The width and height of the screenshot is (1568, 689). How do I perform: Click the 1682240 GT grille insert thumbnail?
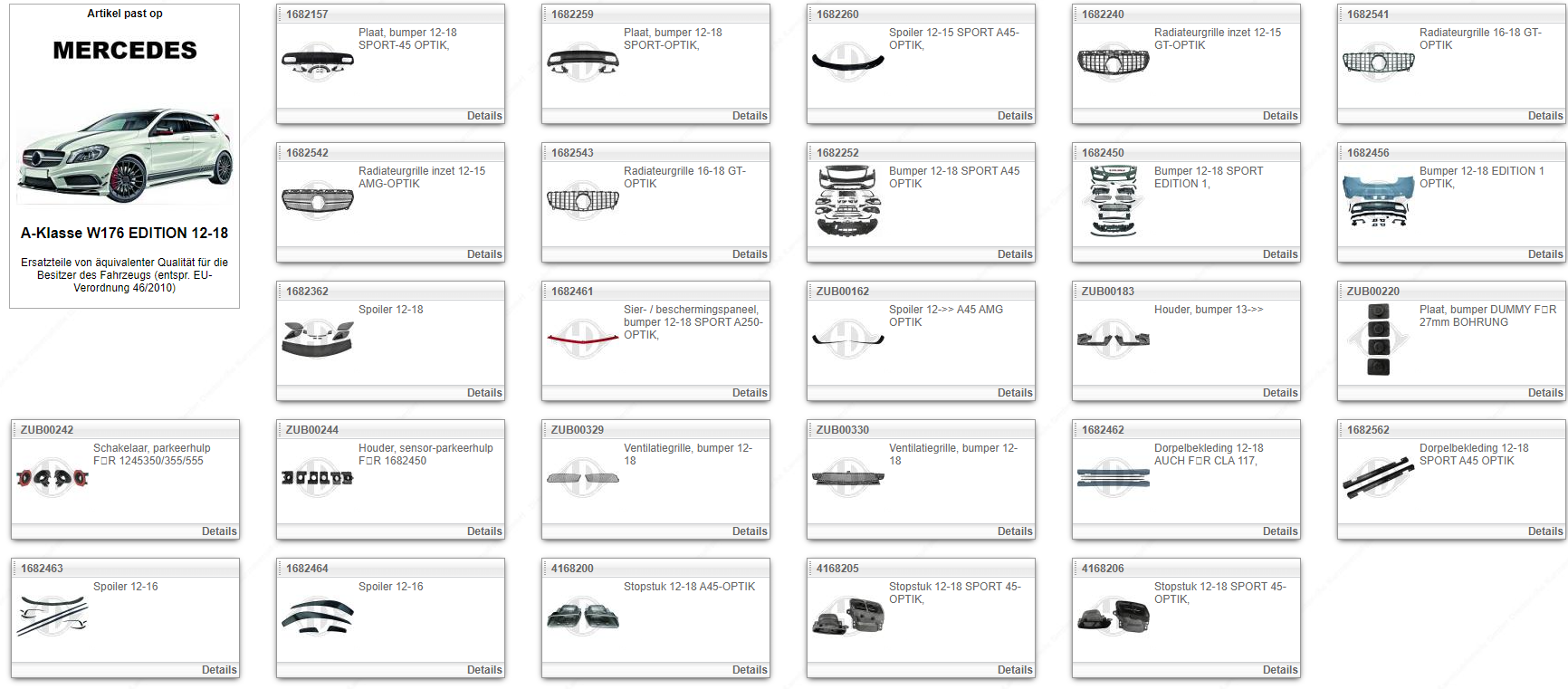click(1114, 62)
